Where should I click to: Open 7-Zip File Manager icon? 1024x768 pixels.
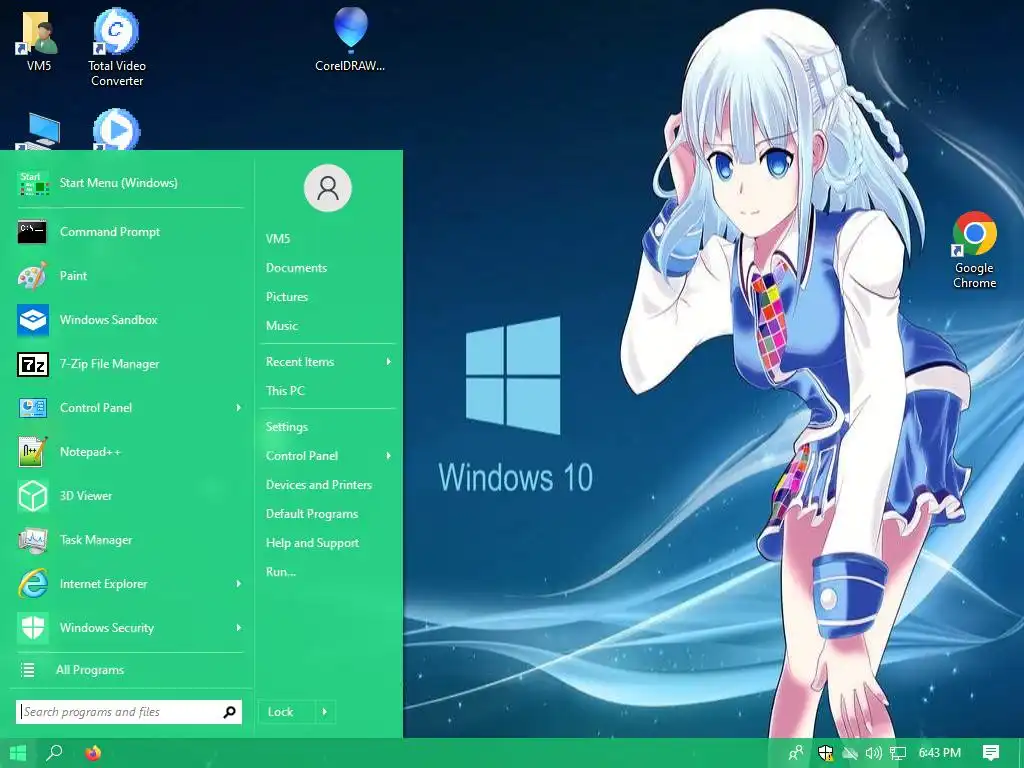click(x=33, y=364)
